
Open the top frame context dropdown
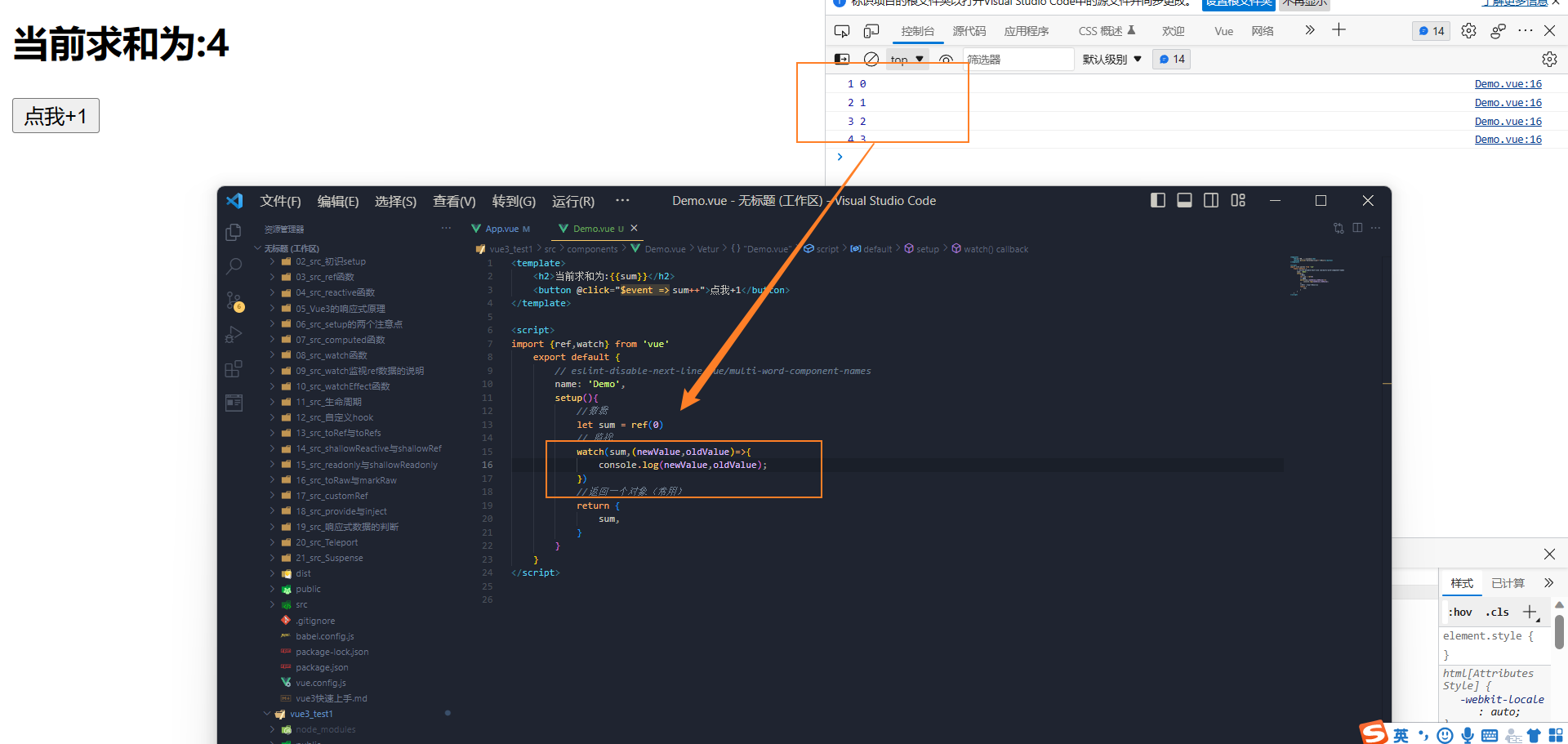(x=906, y=59)
